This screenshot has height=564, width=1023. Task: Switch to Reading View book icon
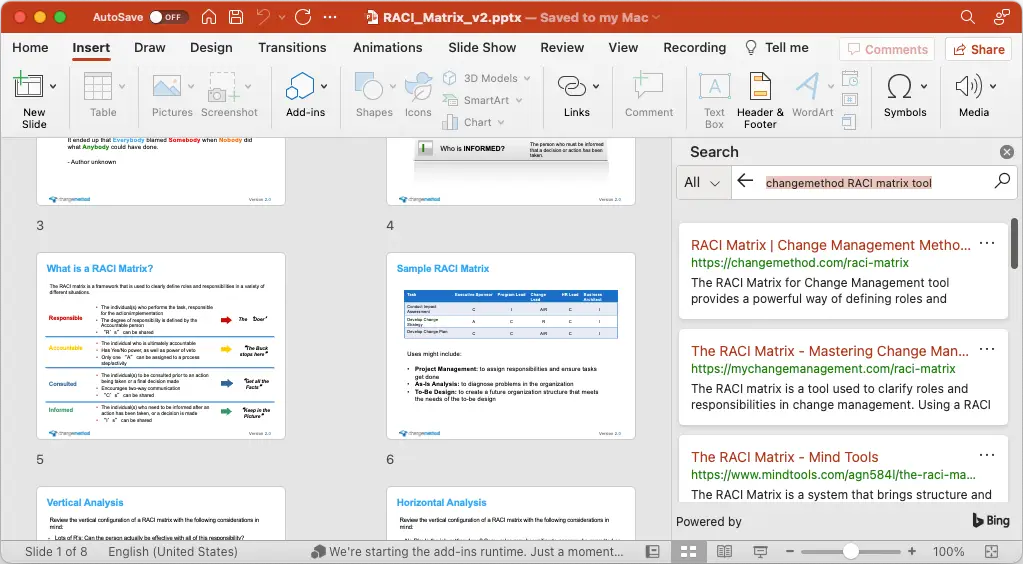click(724, 552)
